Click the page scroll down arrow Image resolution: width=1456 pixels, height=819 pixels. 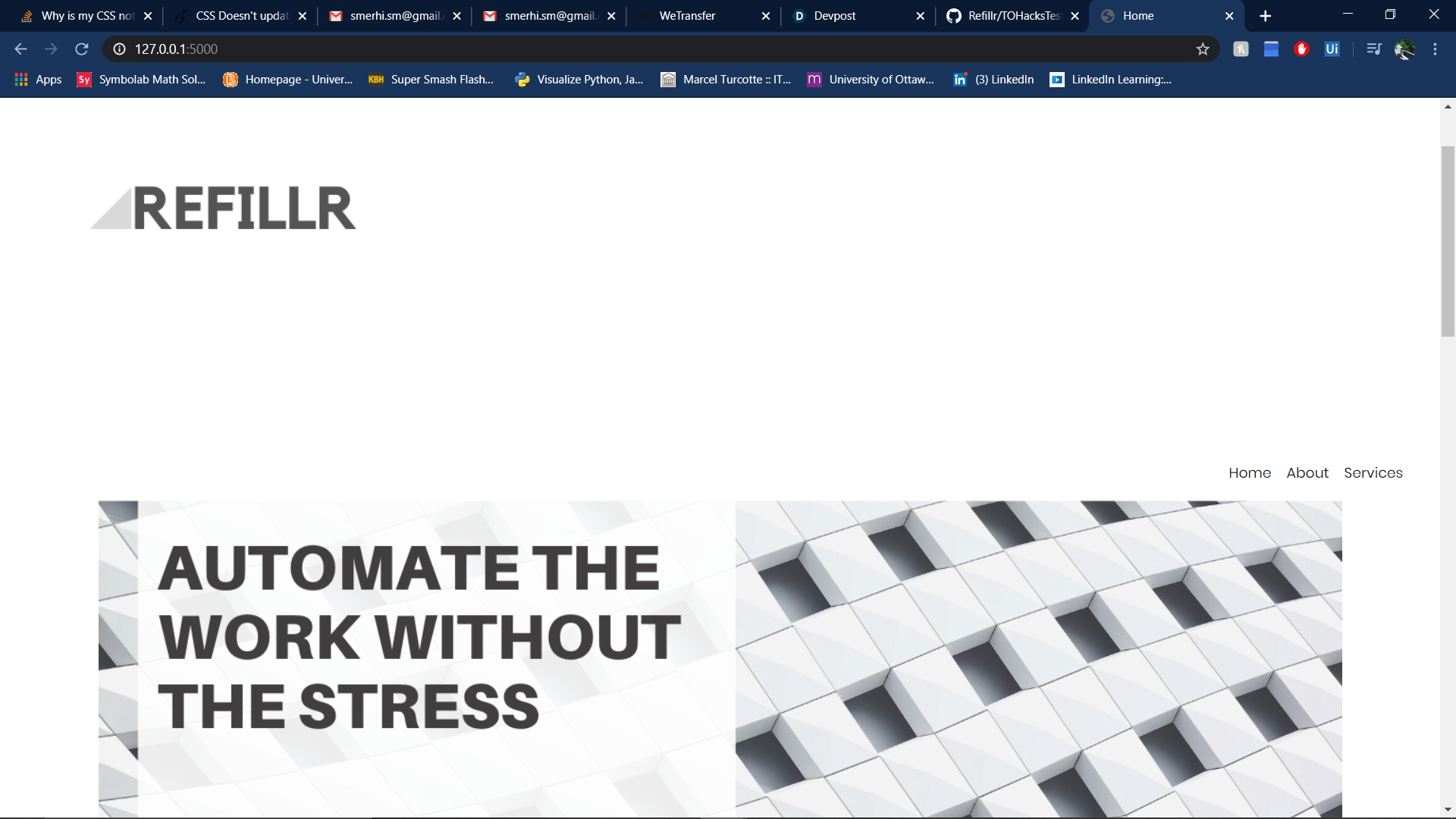[1448, 809]
